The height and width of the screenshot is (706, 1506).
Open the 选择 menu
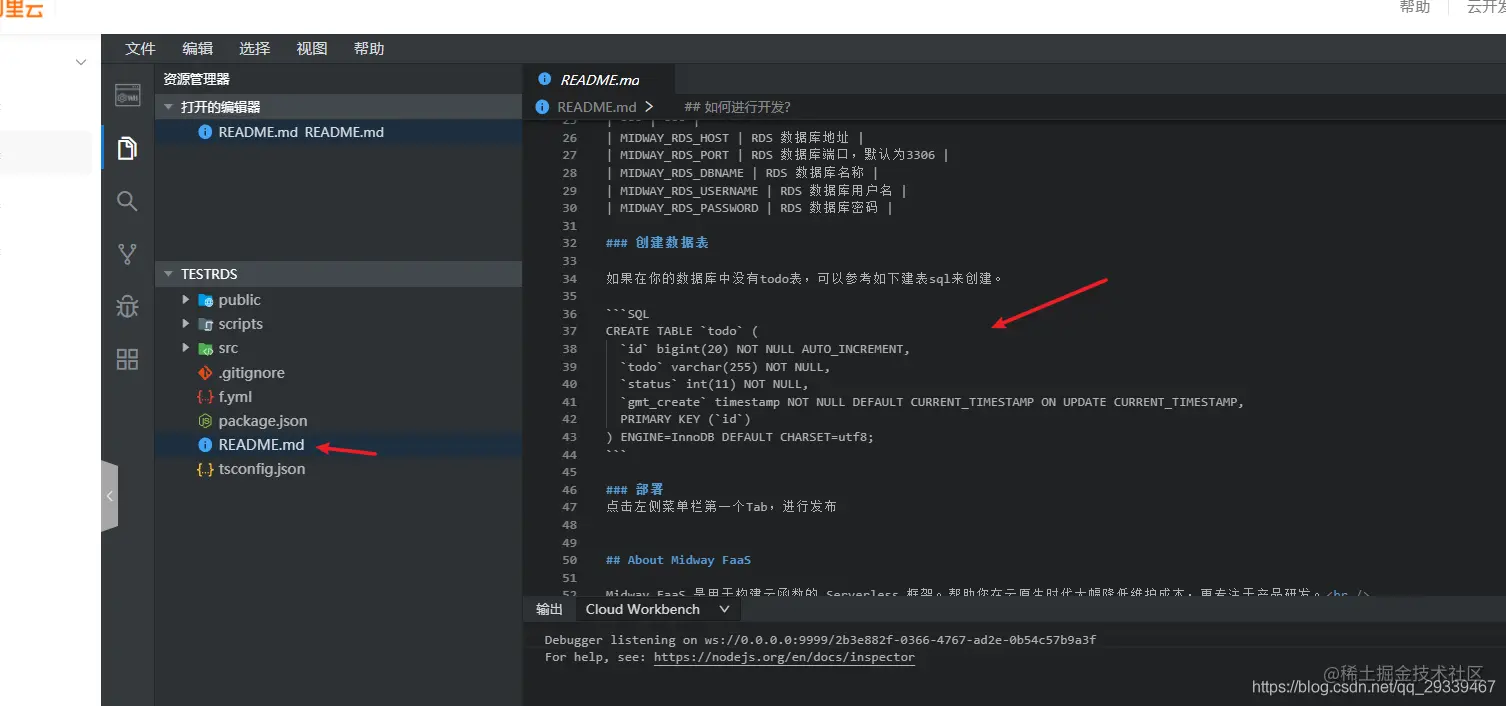pyautogui.click(x=254, y=48)
